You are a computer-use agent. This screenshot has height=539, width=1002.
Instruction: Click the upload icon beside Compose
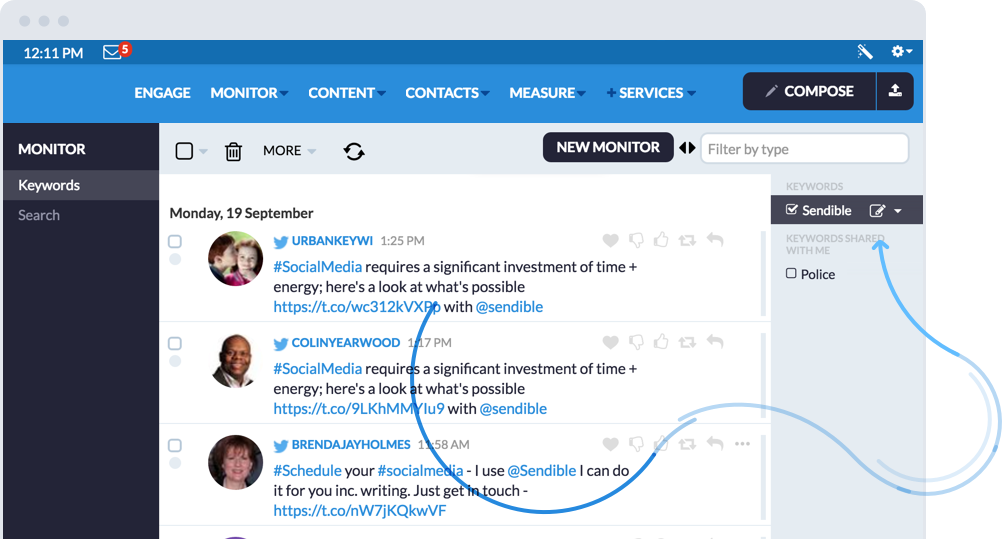(x=895, y=91)
